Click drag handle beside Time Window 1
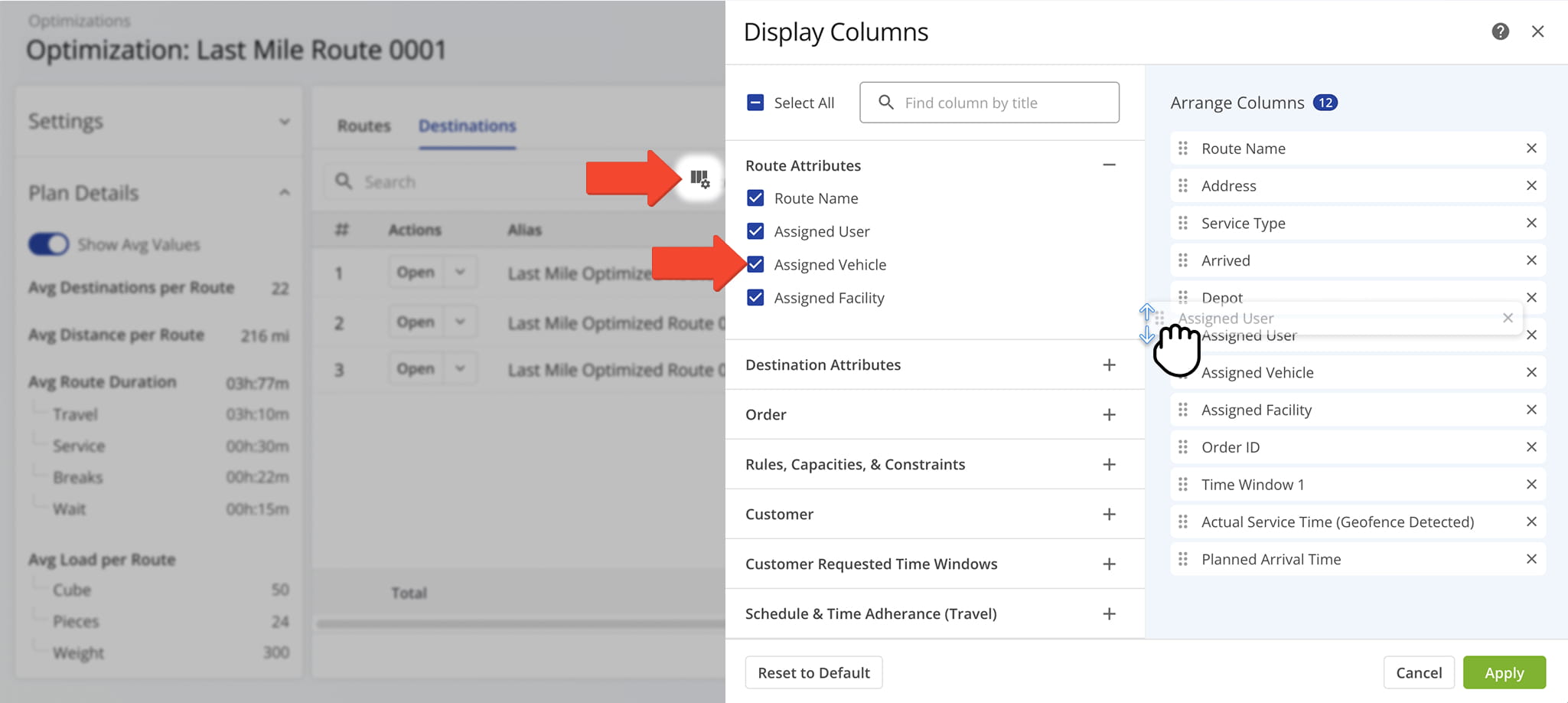Screen dimensions: 1568x703 pyautogui.click(x=1183, y=485)
